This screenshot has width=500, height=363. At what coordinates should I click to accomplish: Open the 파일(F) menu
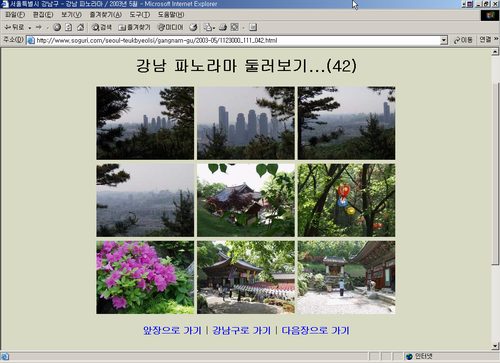(15, 15)
